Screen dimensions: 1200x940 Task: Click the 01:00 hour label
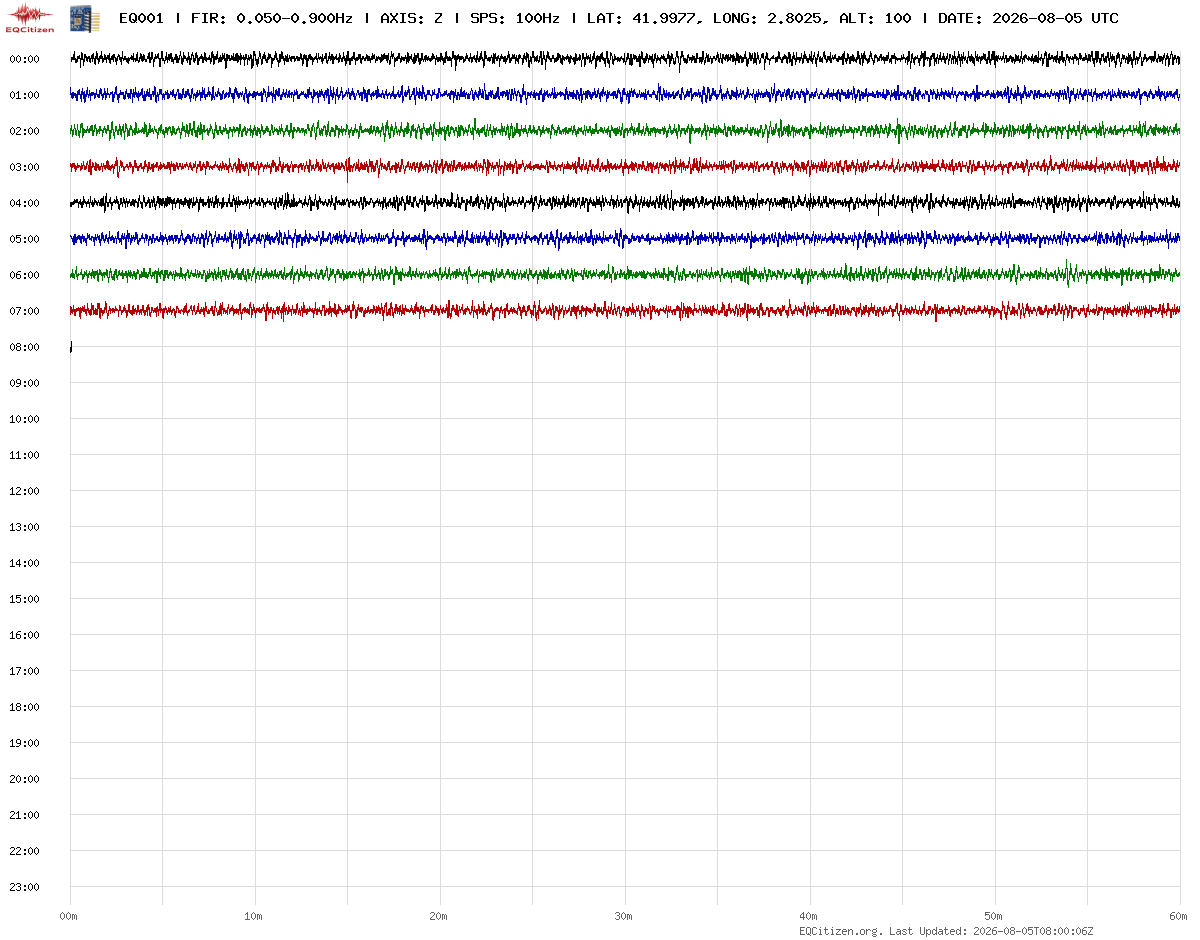click(24, 95)
